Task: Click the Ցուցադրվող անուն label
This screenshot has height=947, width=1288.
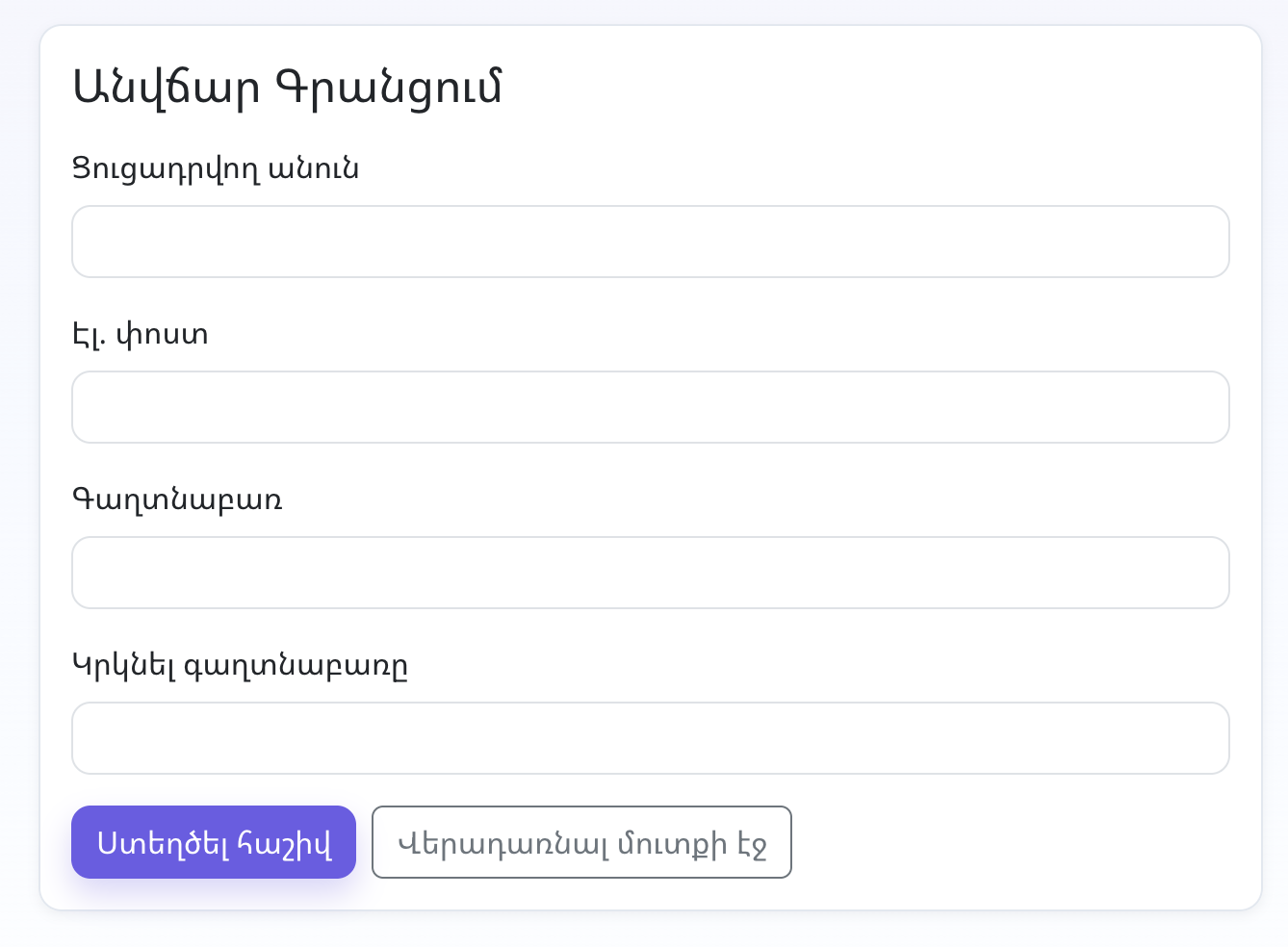Action: click(216, 168)
